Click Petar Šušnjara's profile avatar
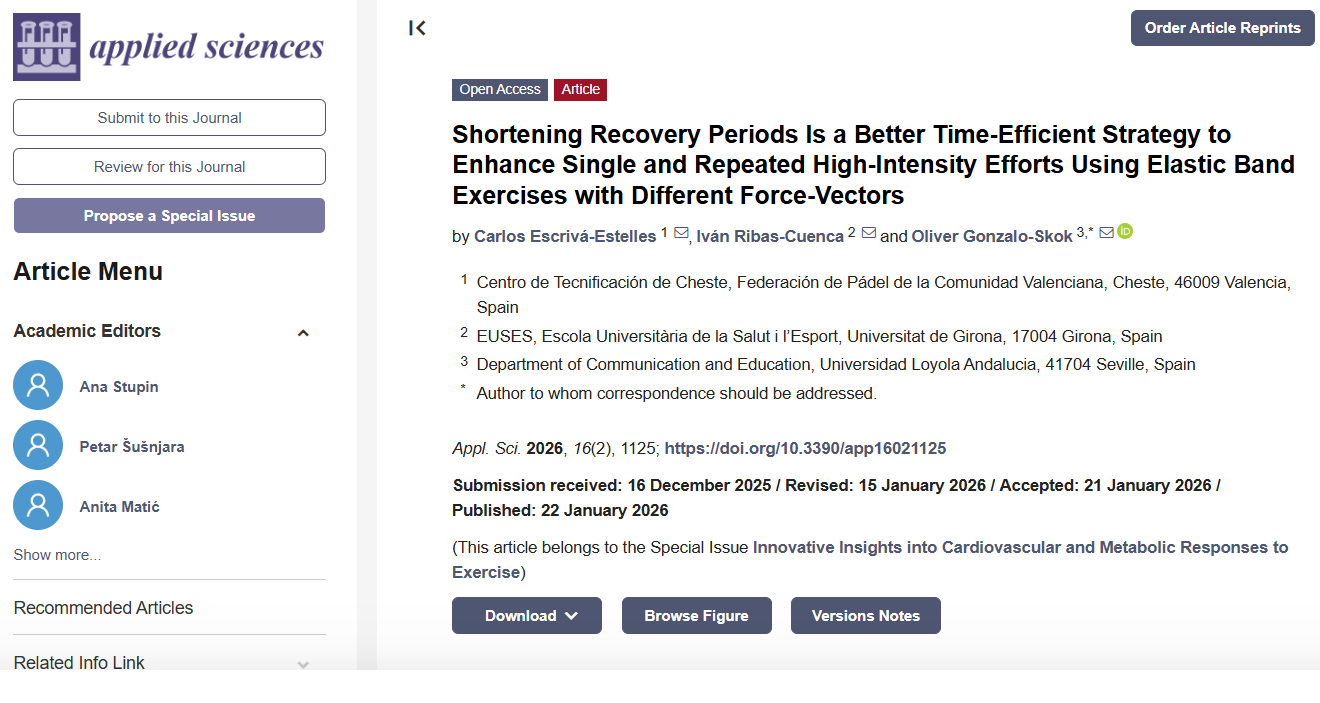1320x703 pixels. pyautogui.click(x=38, y=446)
